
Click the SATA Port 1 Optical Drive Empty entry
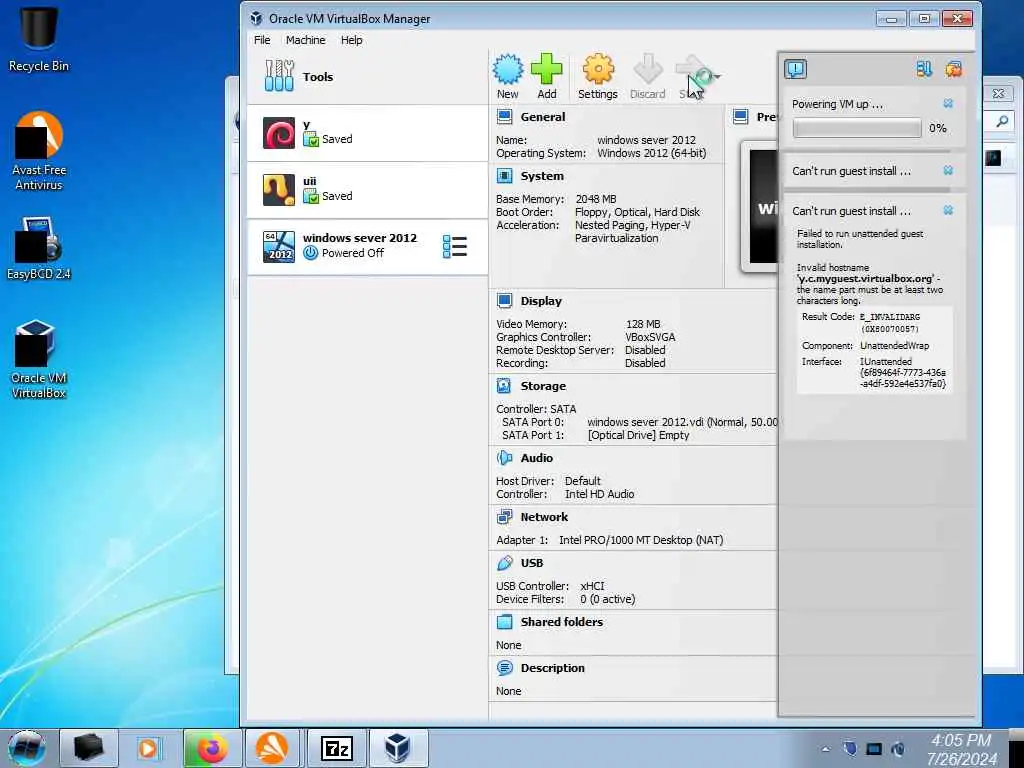(638, 435)
